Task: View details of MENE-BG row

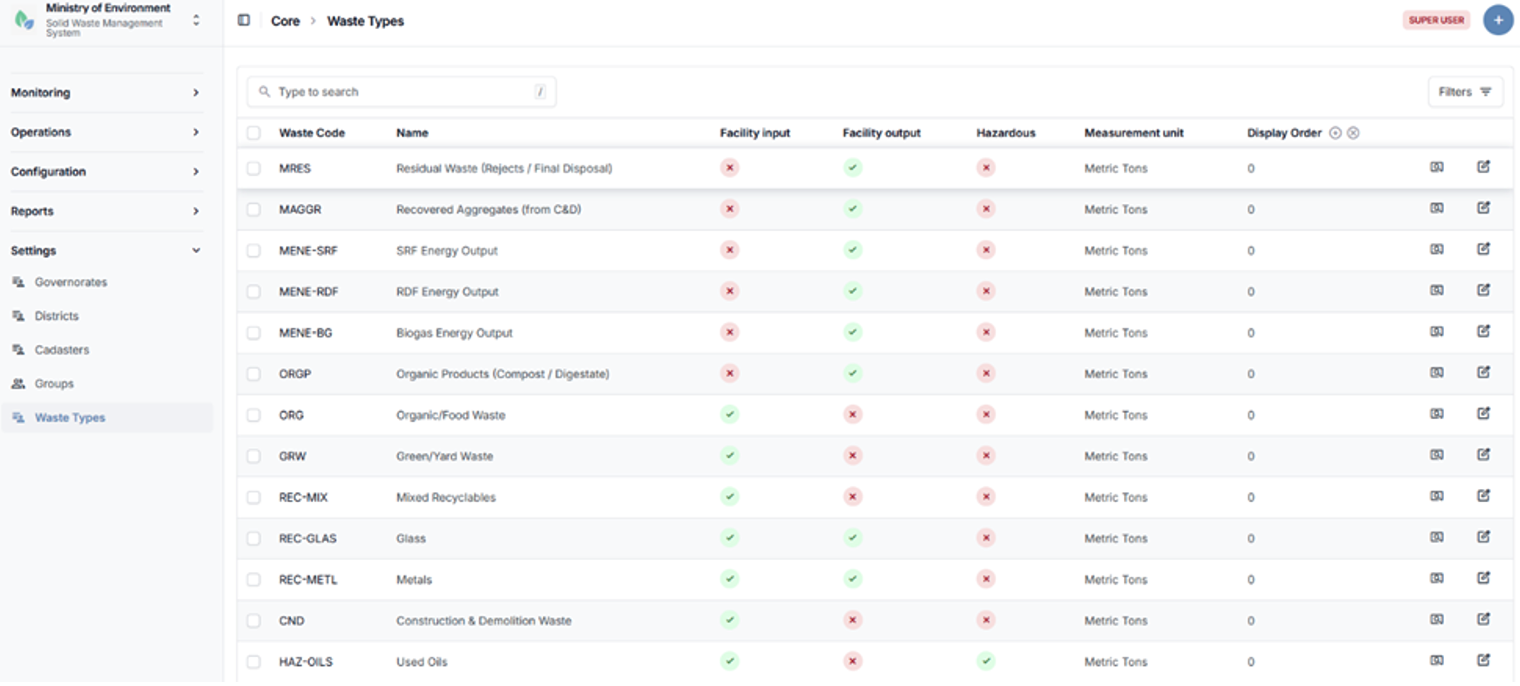Action: coord(1436,331)
